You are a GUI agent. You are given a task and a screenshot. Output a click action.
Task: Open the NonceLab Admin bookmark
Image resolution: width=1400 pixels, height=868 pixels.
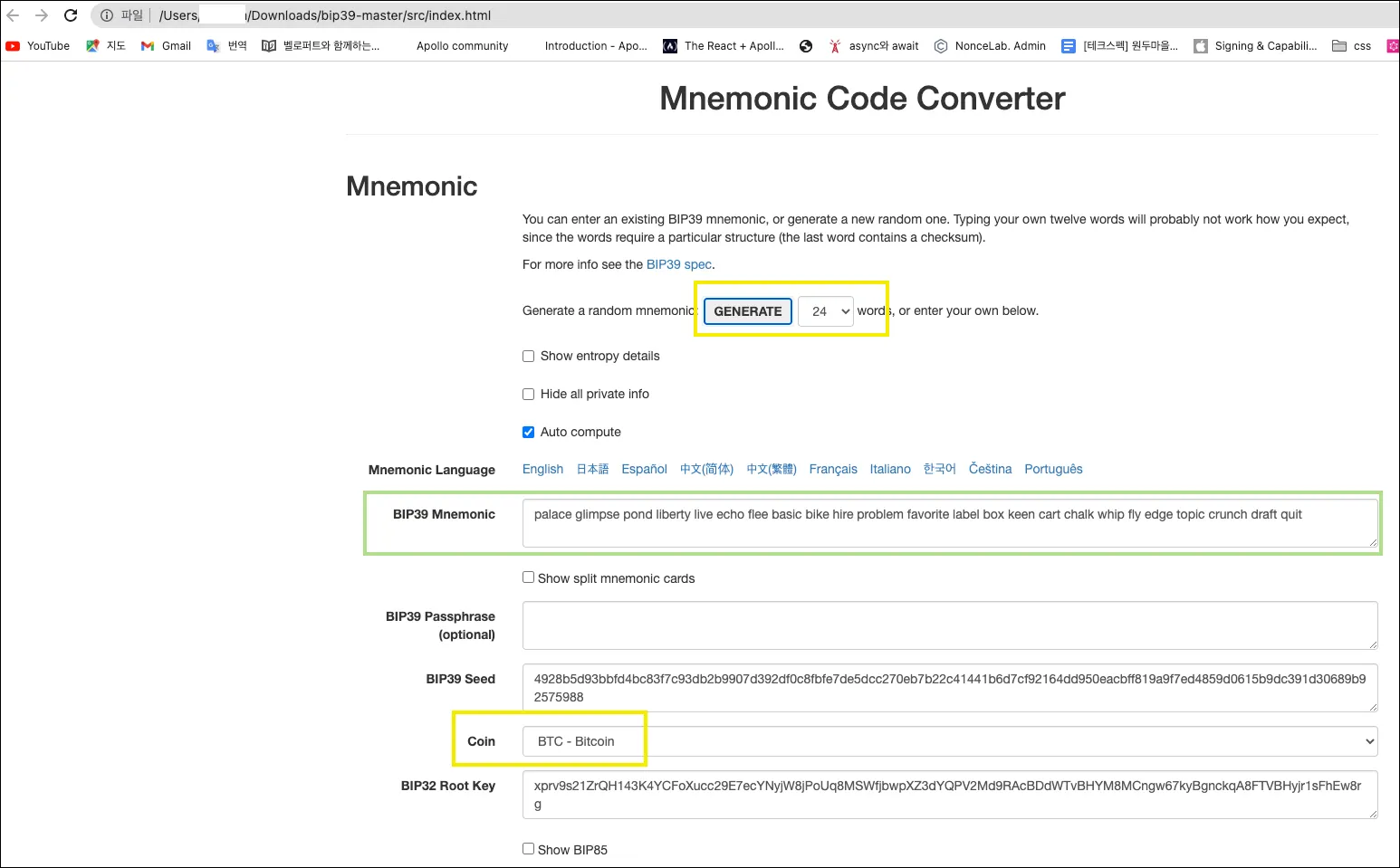tap(990, 46)
